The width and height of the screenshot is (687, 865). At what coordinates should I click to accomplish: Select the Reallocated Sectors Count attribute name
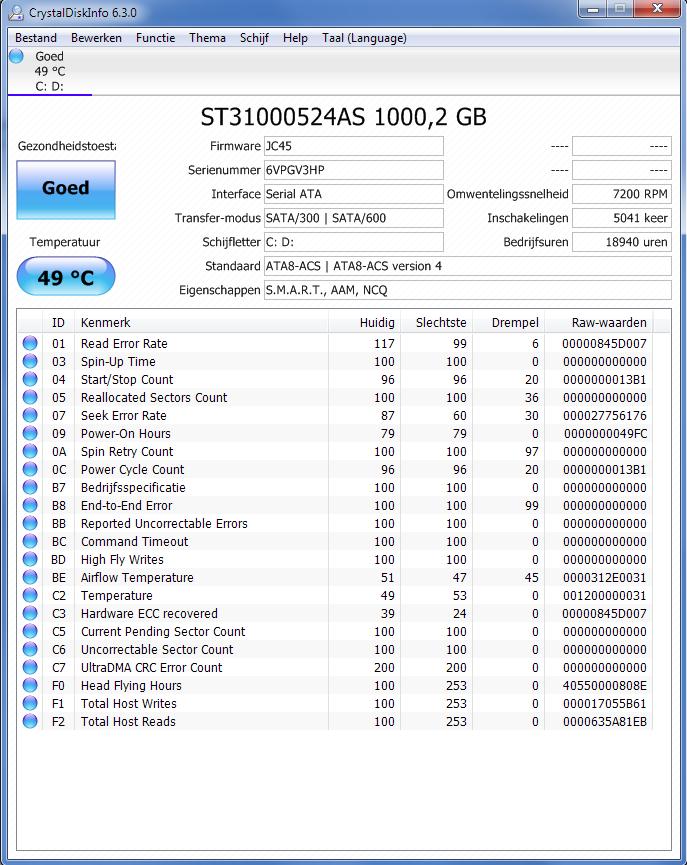point(154,397)
